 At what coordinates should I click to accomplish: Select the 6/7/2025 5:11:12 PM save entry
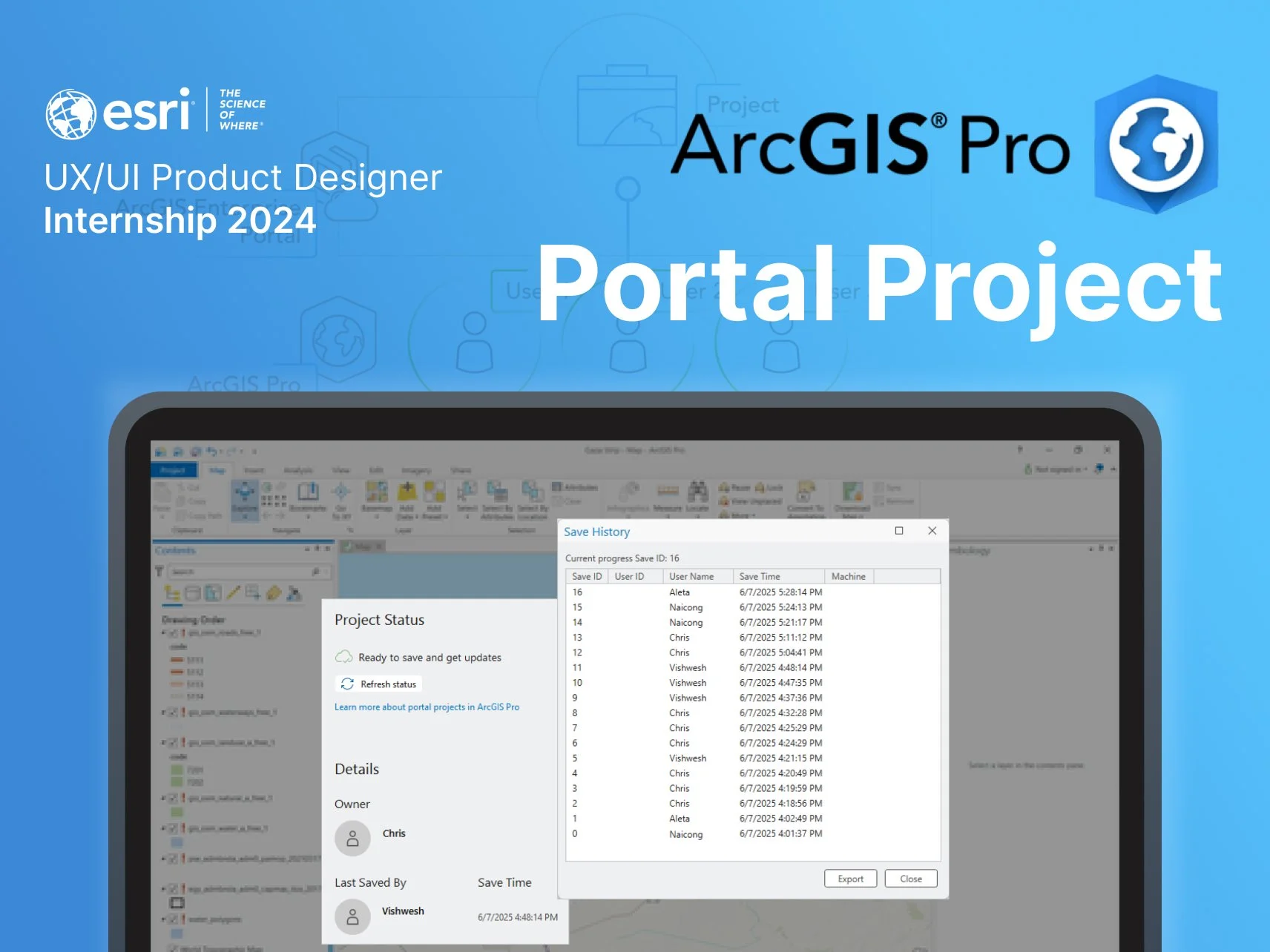pyautogui.click(x=753, y=637)
